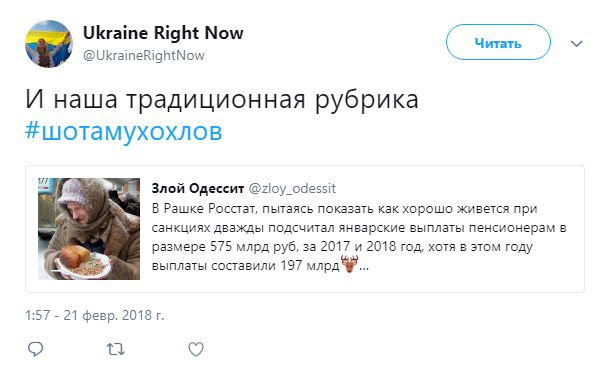Viewport: 612px width, 367px height.
Task: Click the retweet arrows icon
Action: pos(116,349)
